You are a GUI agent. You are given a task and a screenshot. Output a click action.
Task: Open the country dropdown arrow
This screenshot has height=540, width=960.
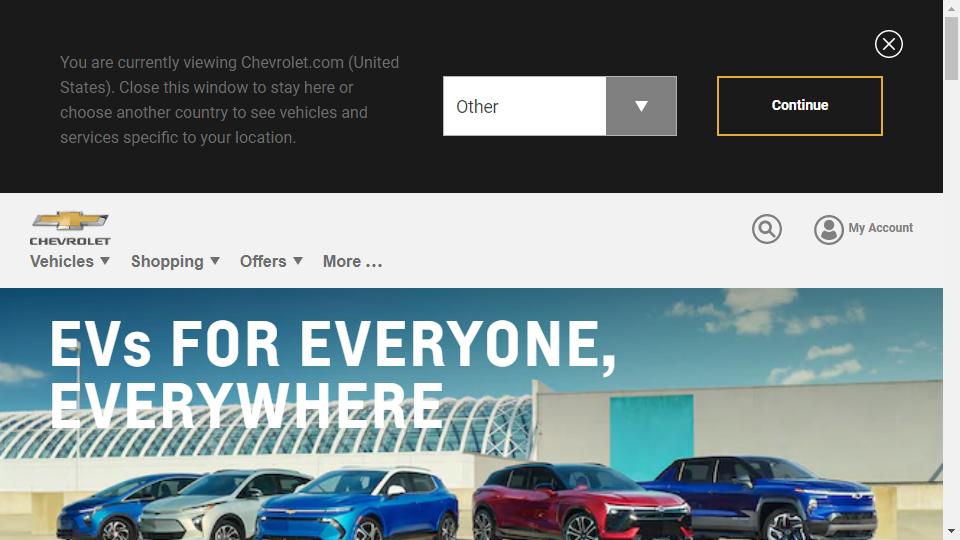click(x=641, y=106)
